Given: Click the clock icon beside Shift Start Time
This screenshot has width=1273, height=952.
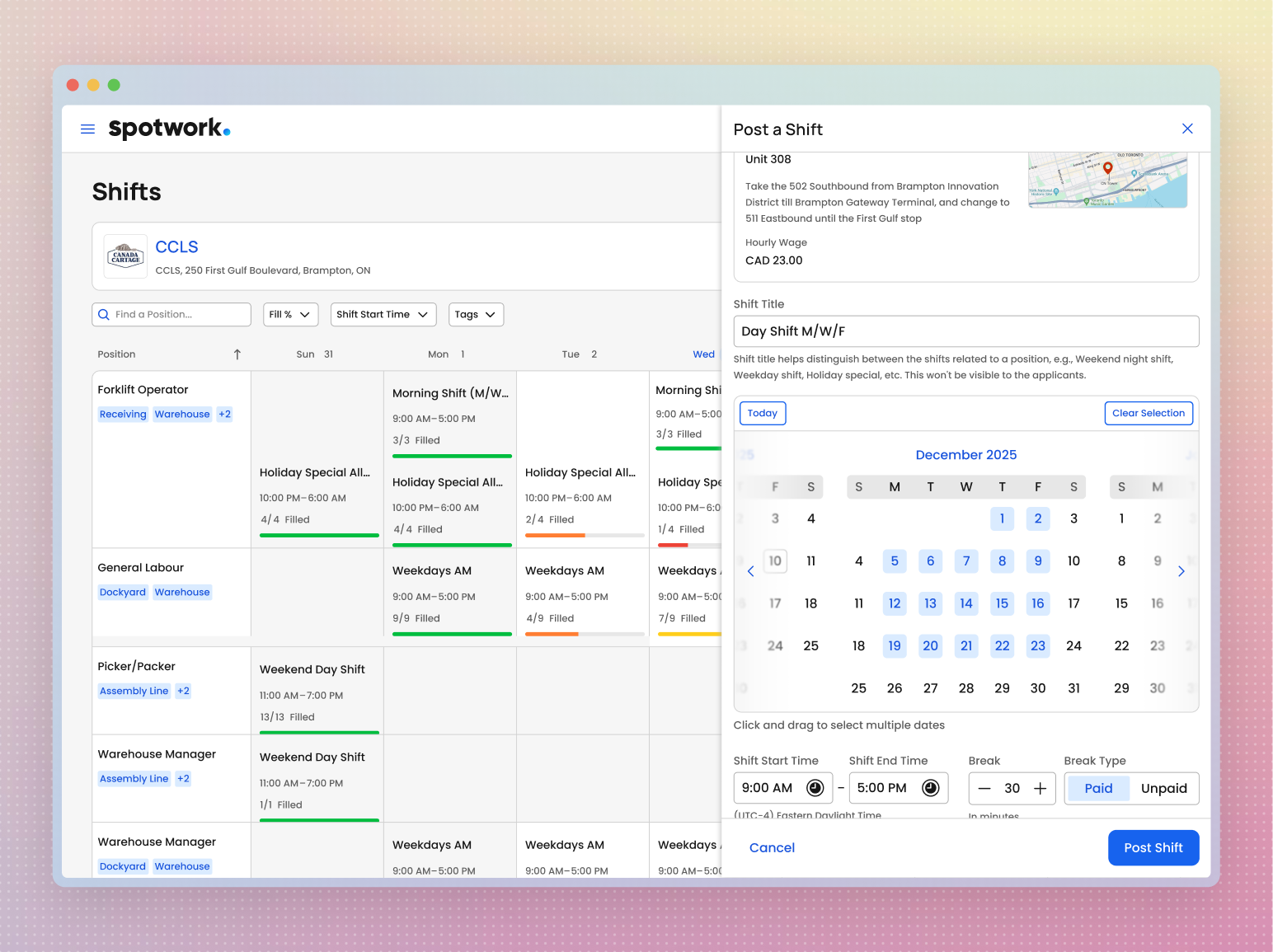Looking at the screenshot, I should [x=815, y=787].
